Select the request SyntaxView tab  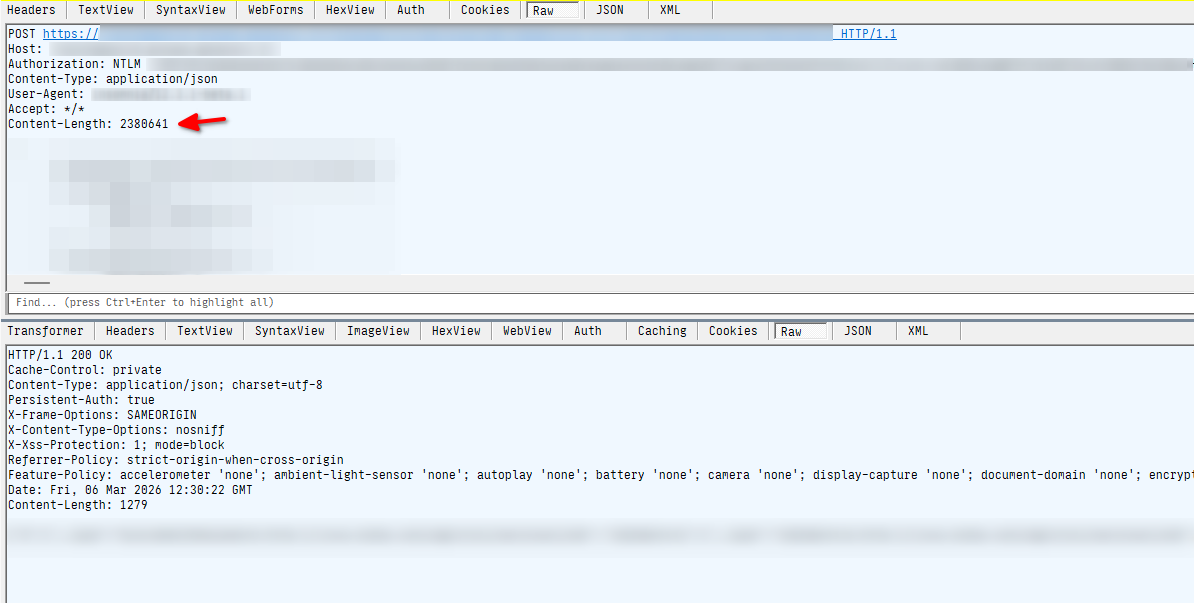point(190,10)
